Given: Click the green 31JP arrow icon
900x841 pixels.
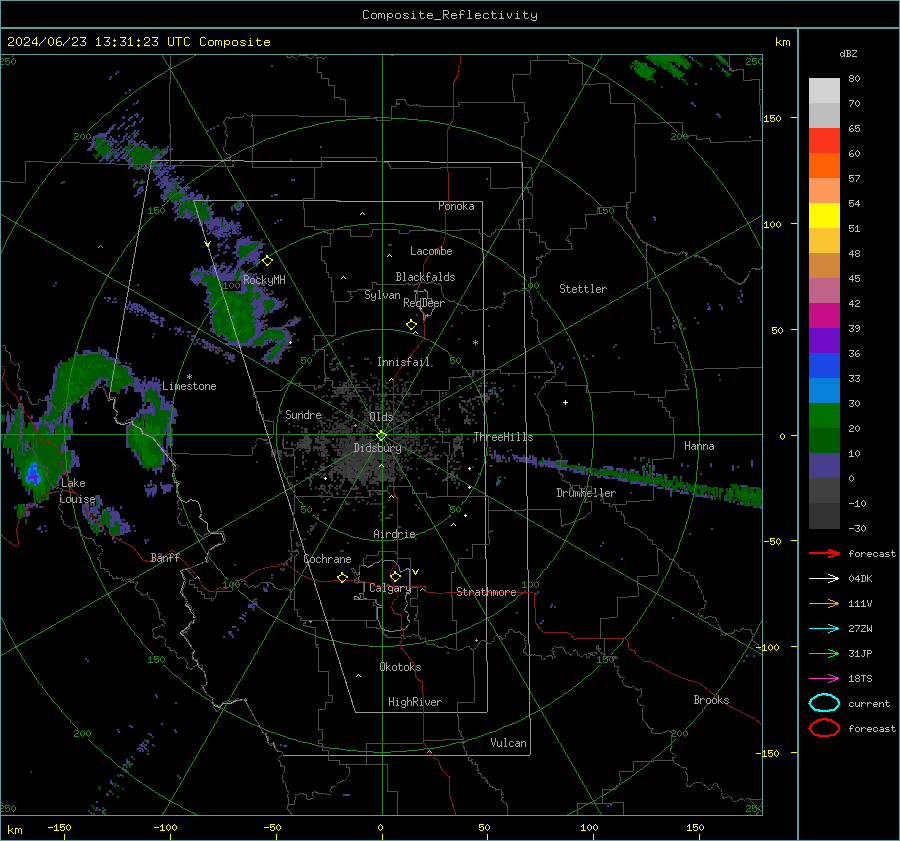Looking at the screenshot, I should pyautogui.click(x=824, y=653).
